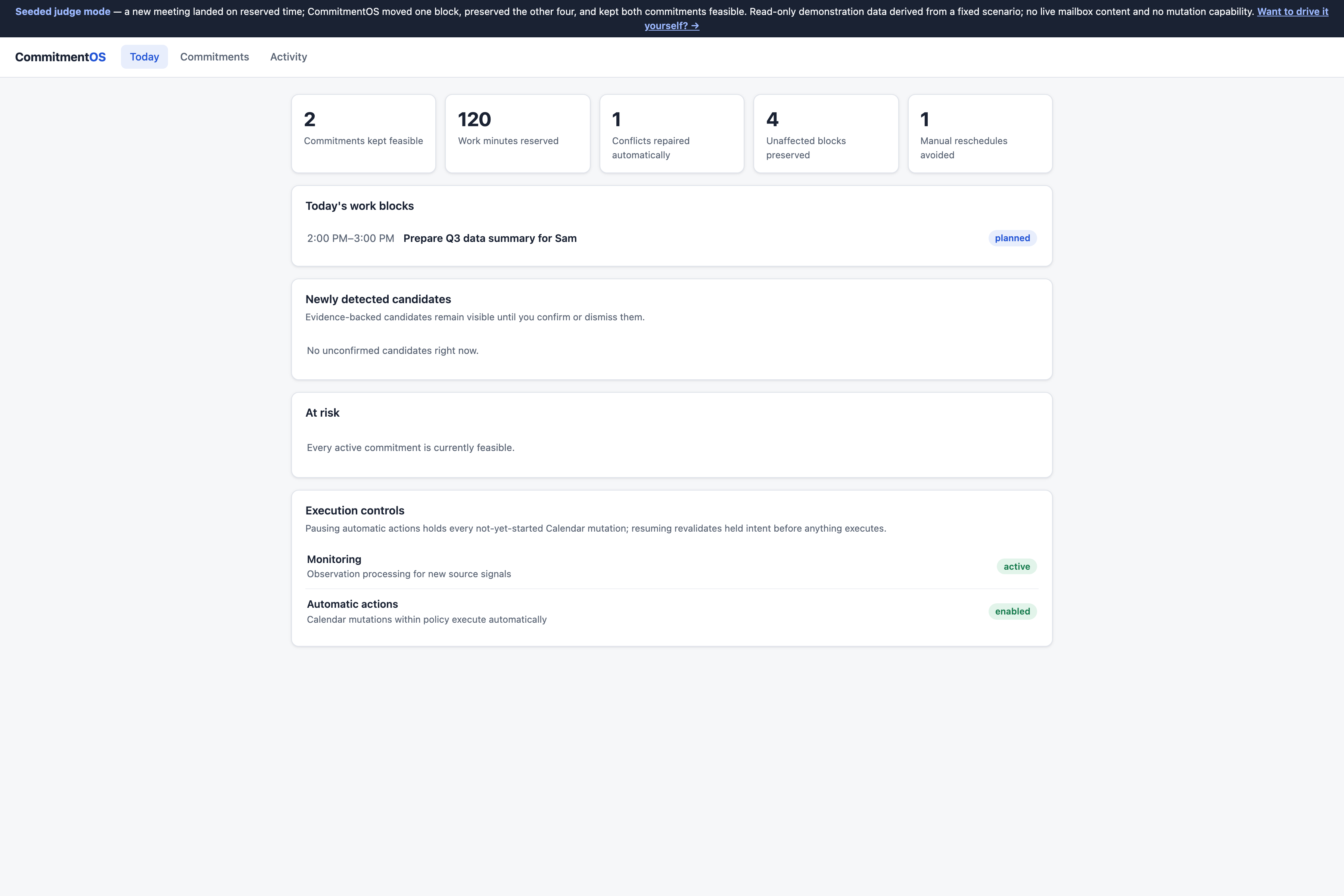
Task: Open the Today tab
Action: coord(144,57)
